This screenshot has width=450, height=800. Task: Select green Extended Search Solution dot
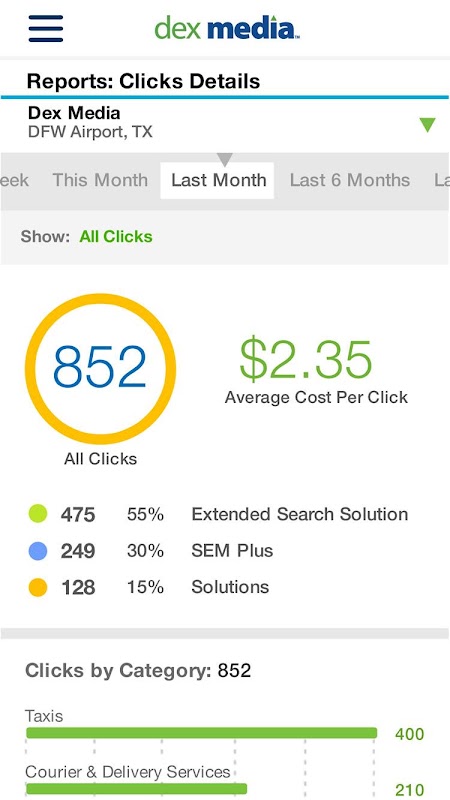point(38,514)
